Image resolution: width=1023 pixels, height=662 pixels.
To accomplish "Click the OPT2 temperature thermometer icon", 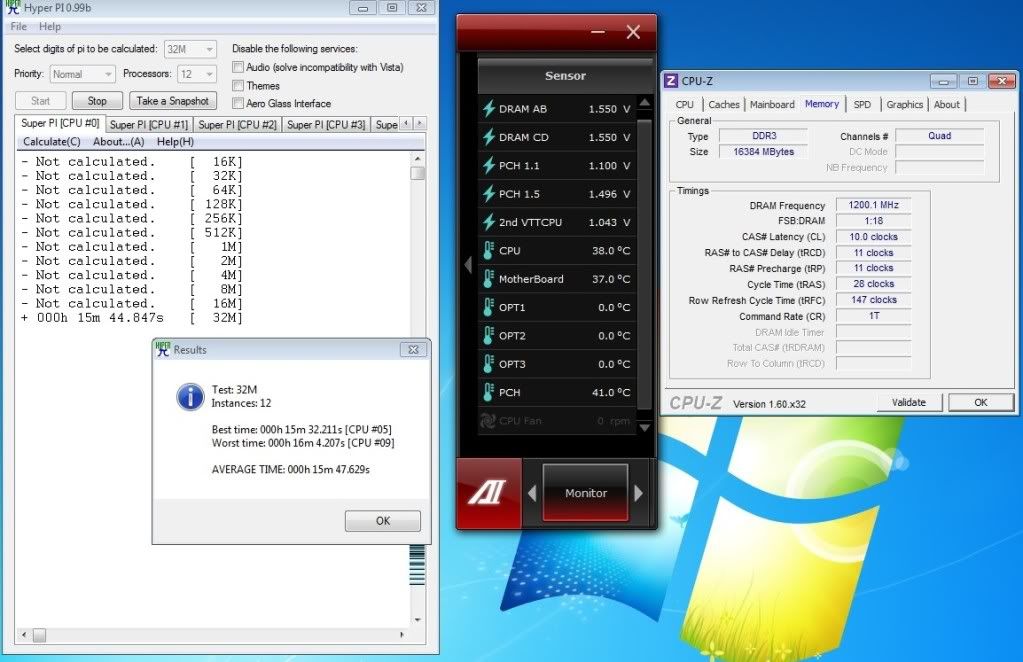I will [x=488, y=335].
